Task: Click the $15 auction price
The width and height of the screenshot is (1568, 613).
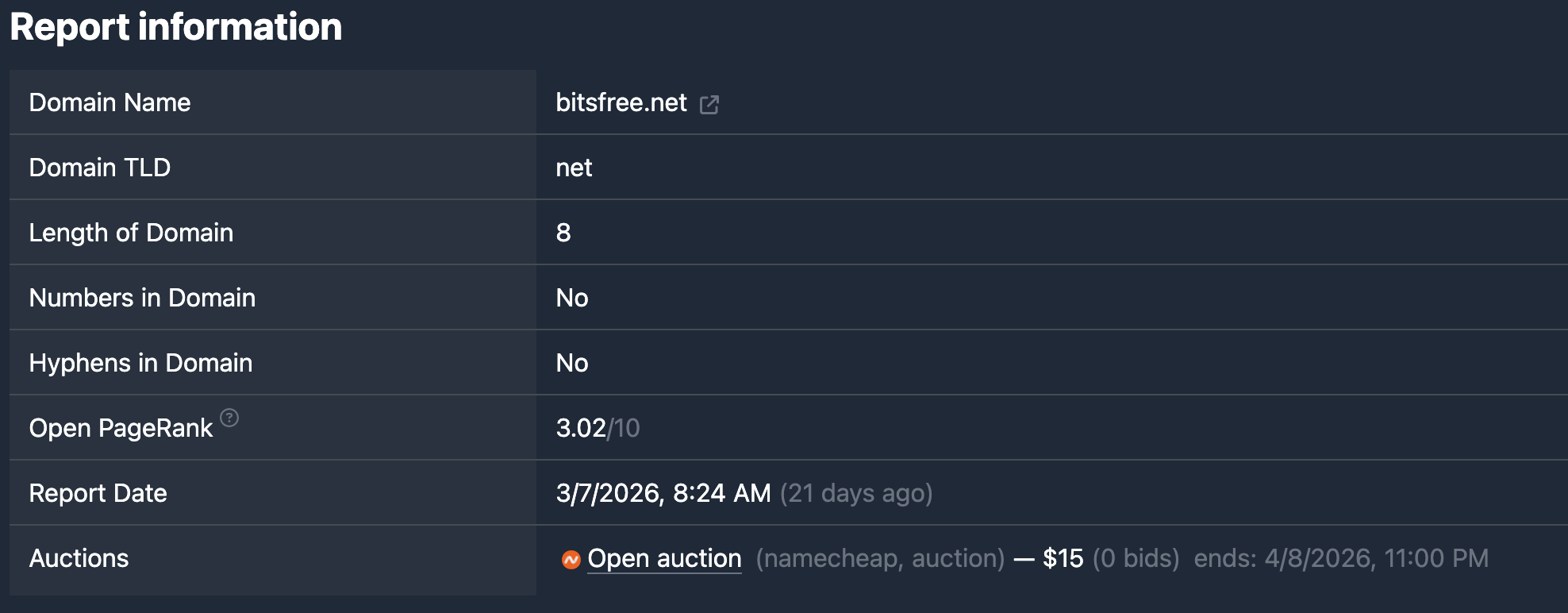Action: pos(1063,558)
